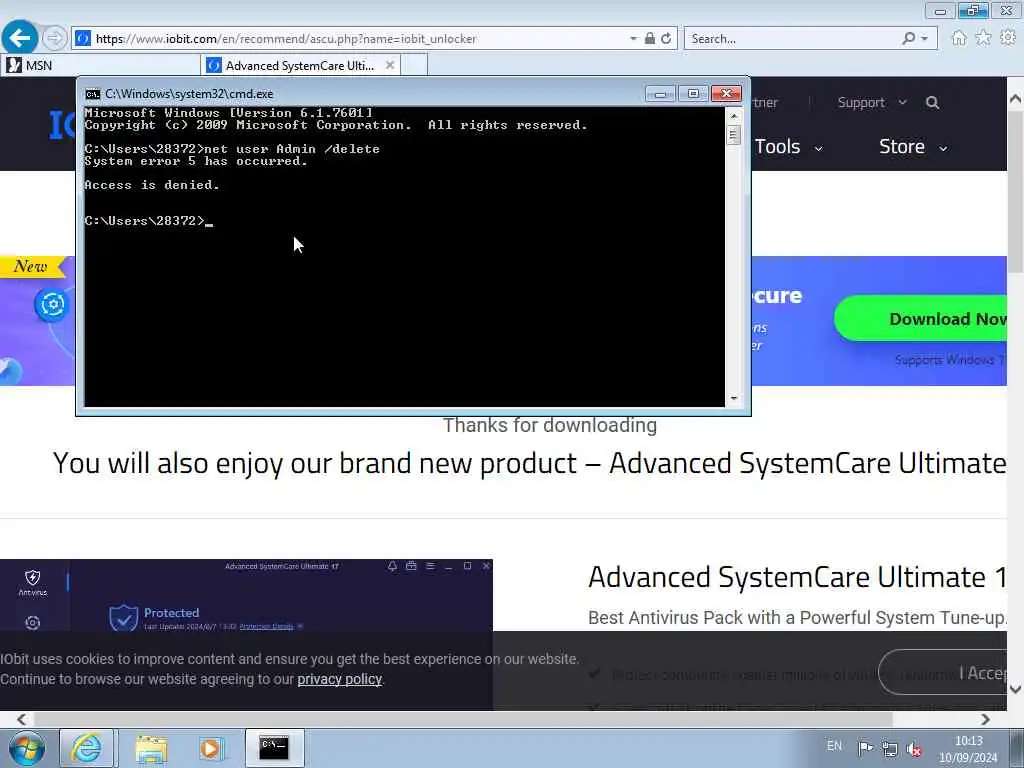Select the cmd.exe taskbar button
1024x768 pixels.
pyautogui.click(x=274, y=748)
